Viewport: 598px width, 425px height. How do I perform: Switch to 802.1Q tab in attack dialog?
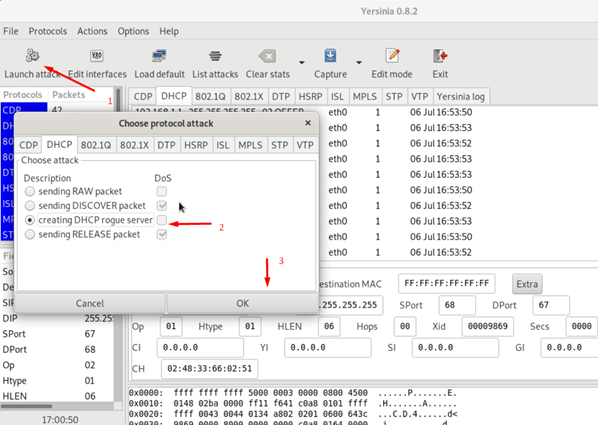(x=96, y=145)
